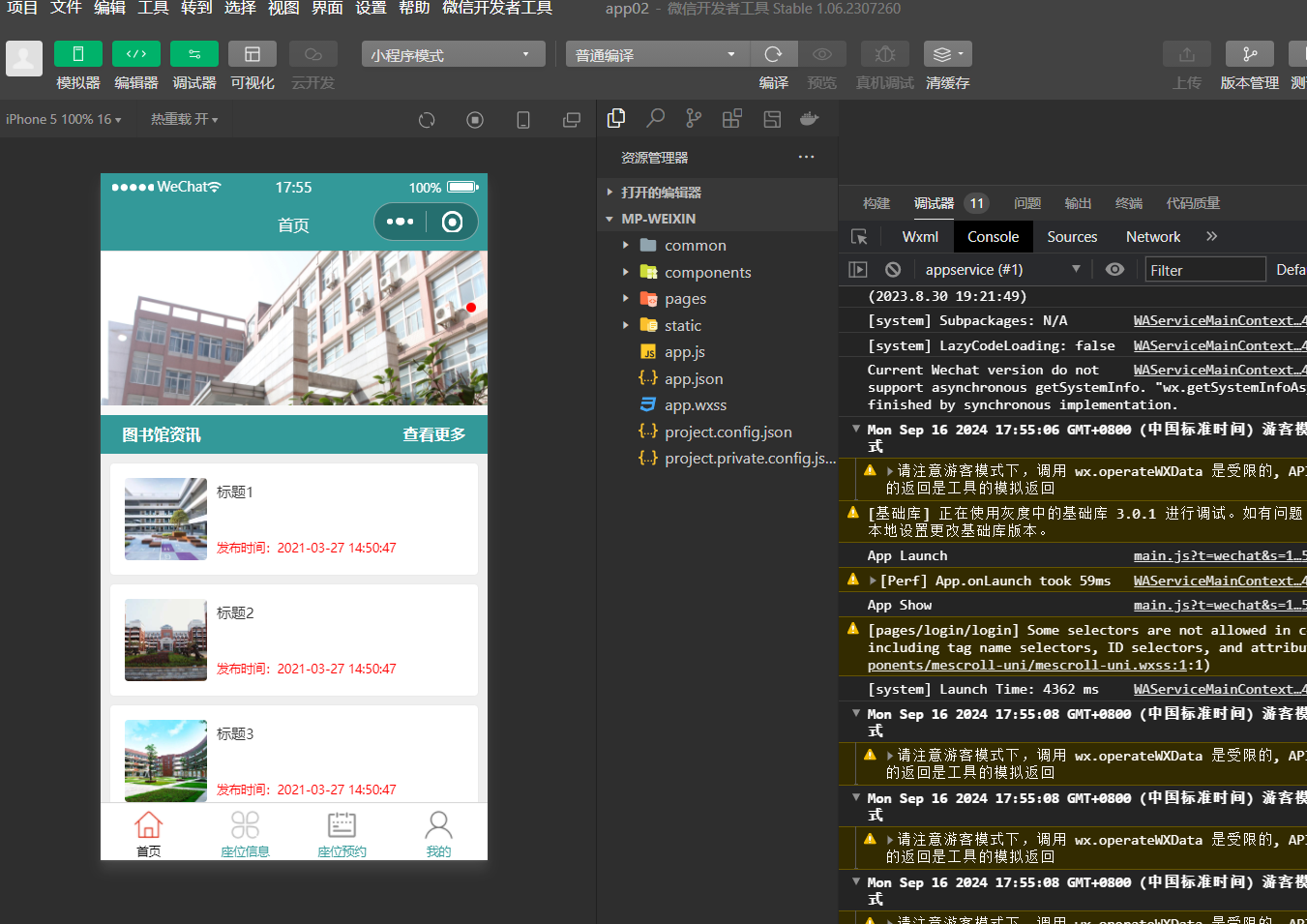Tap the 座位预约 tab in simulator
This screenshot has height=924, width=1307.
pyautogui.click(x=342, y=834)
